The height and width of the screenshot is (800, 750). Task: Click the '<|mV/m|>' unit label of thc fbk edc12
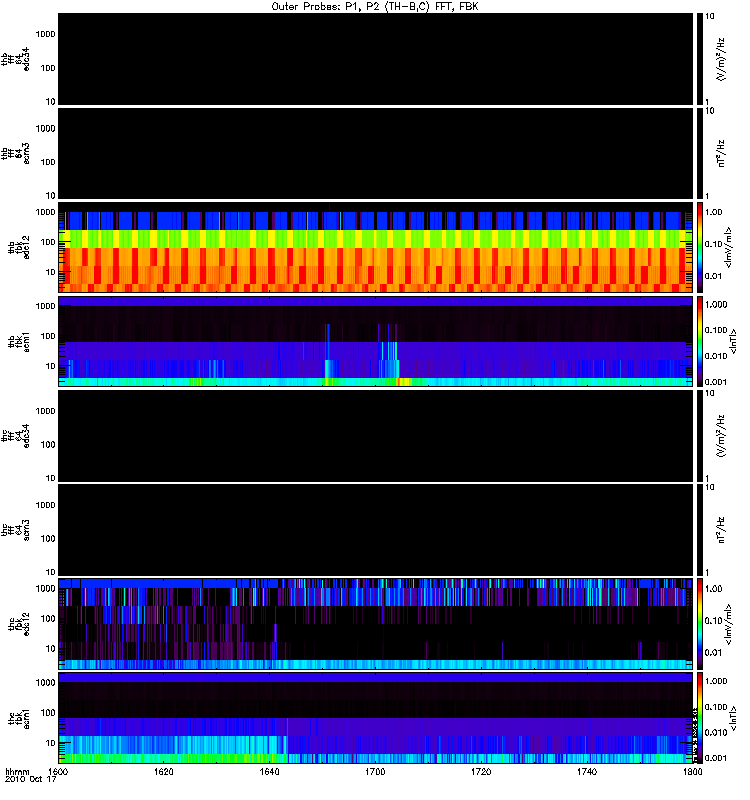coord(728,624)
